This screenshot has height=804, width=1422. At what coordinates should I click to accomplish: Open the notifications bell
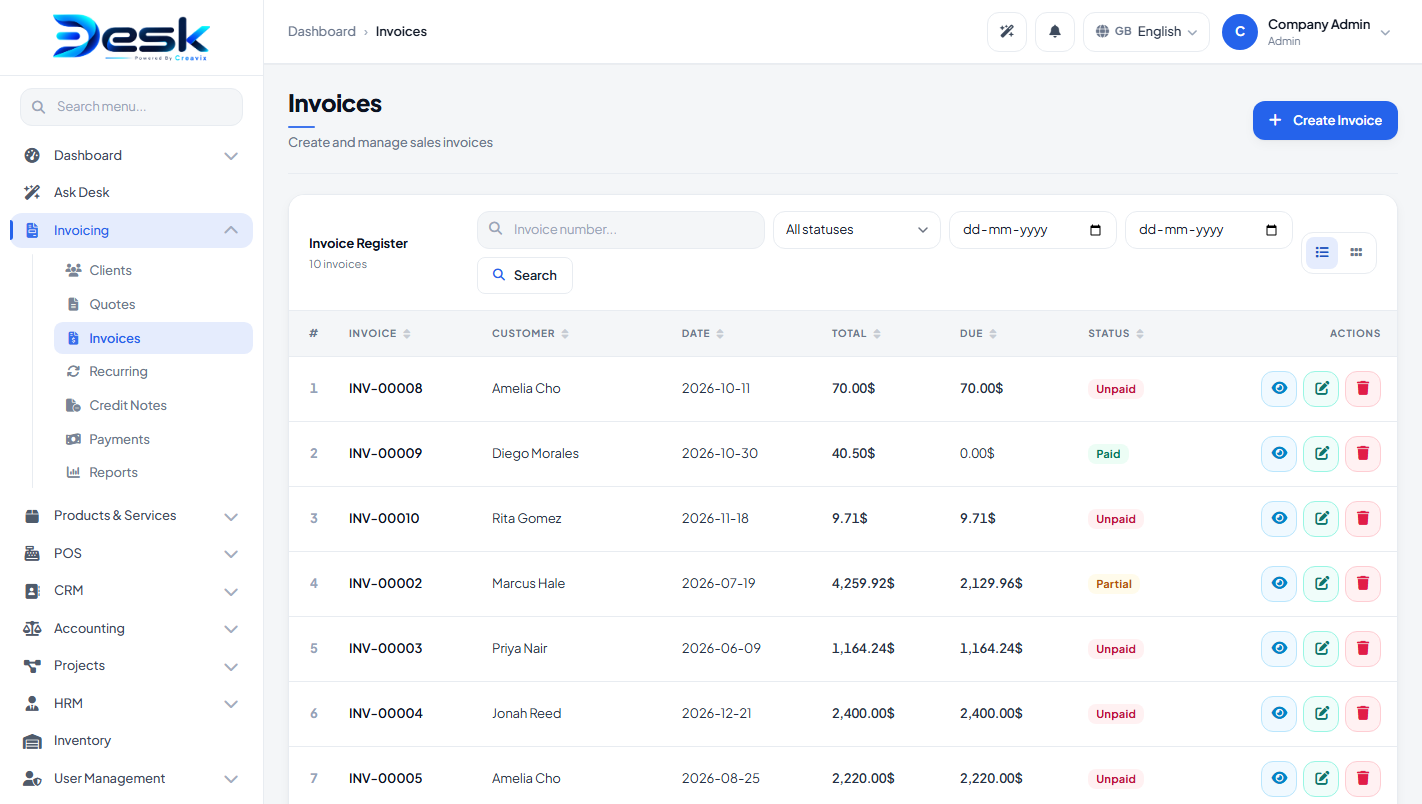pyautogui.click(x=1055, y=32)
